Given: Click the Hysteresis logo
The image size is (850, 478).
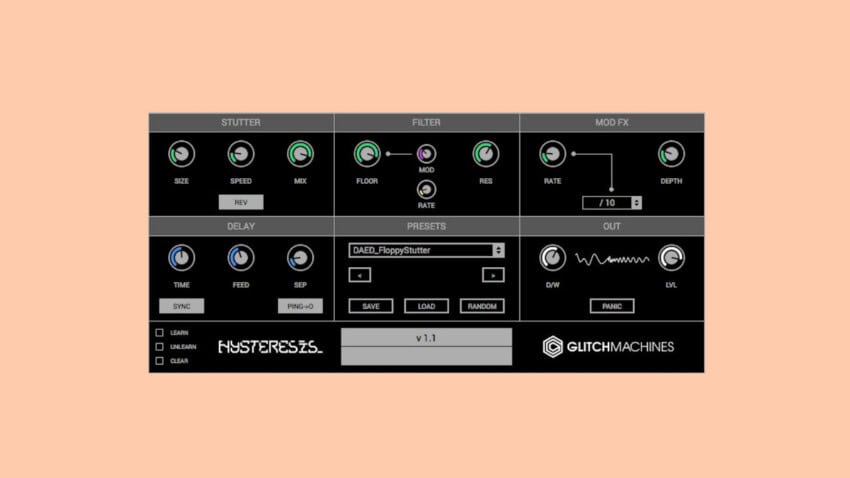Looking at the screenshot, I should (x=270, y=347).
